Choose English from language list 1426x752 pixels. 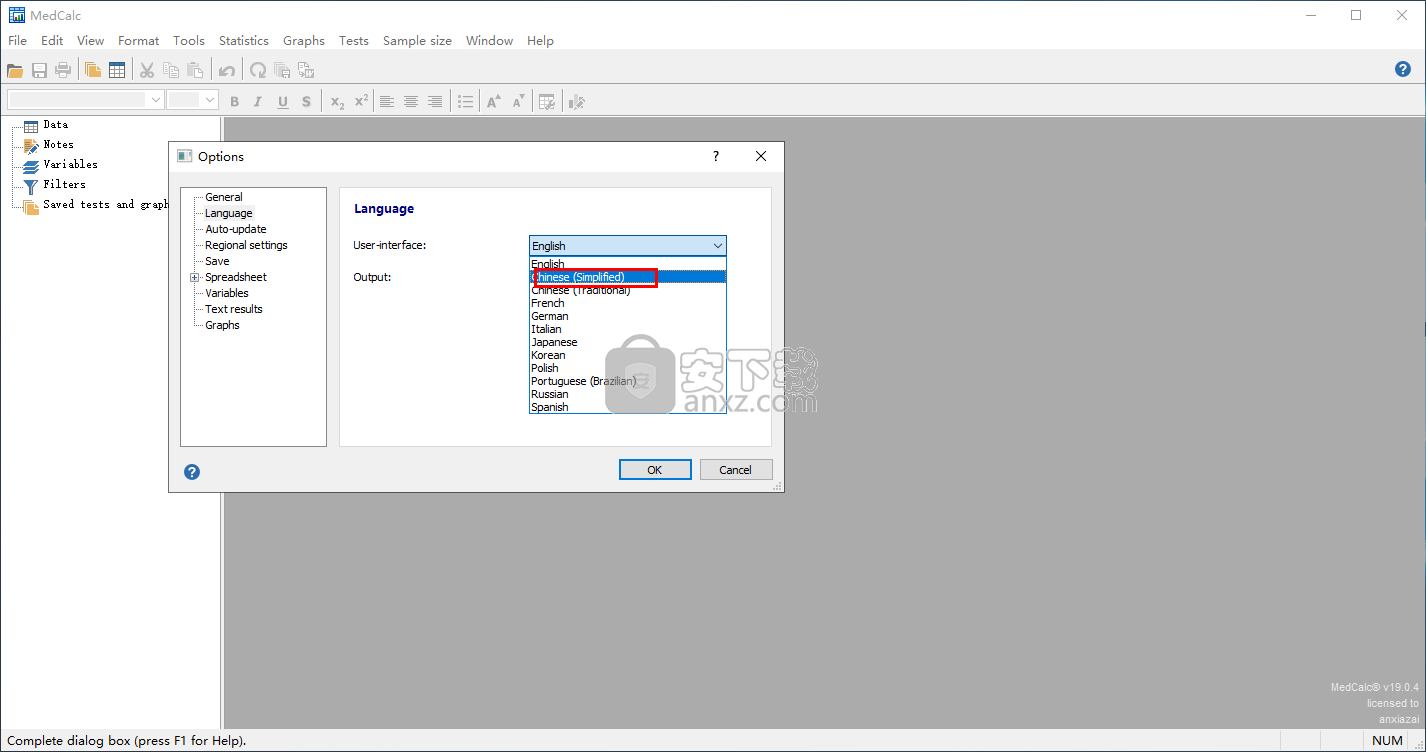(x=548, y=264)
